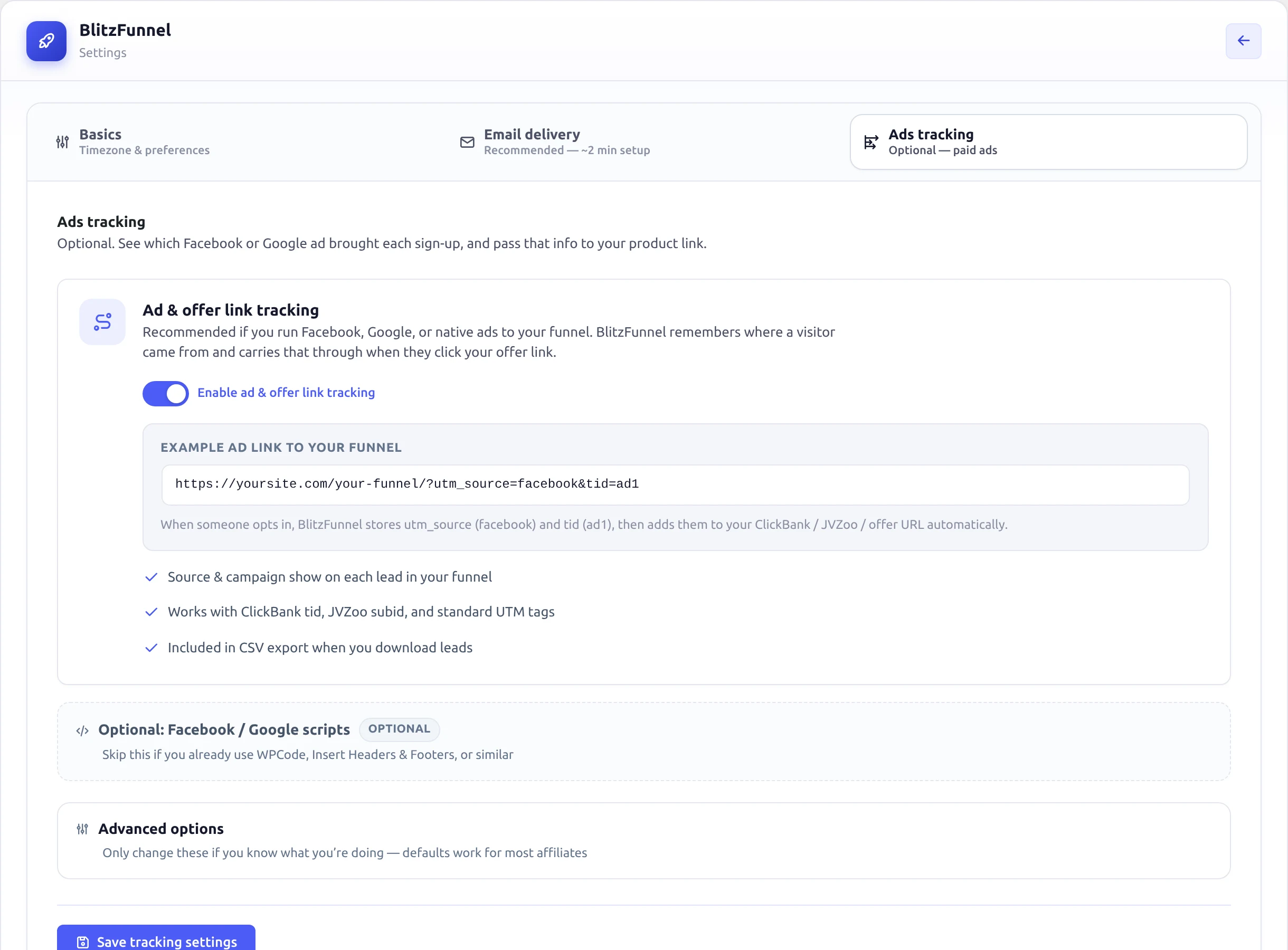The height and width of the screenshot is (950, 1288).
Task: Click checkmark beside CSV export line
Action: click(151, 648)
